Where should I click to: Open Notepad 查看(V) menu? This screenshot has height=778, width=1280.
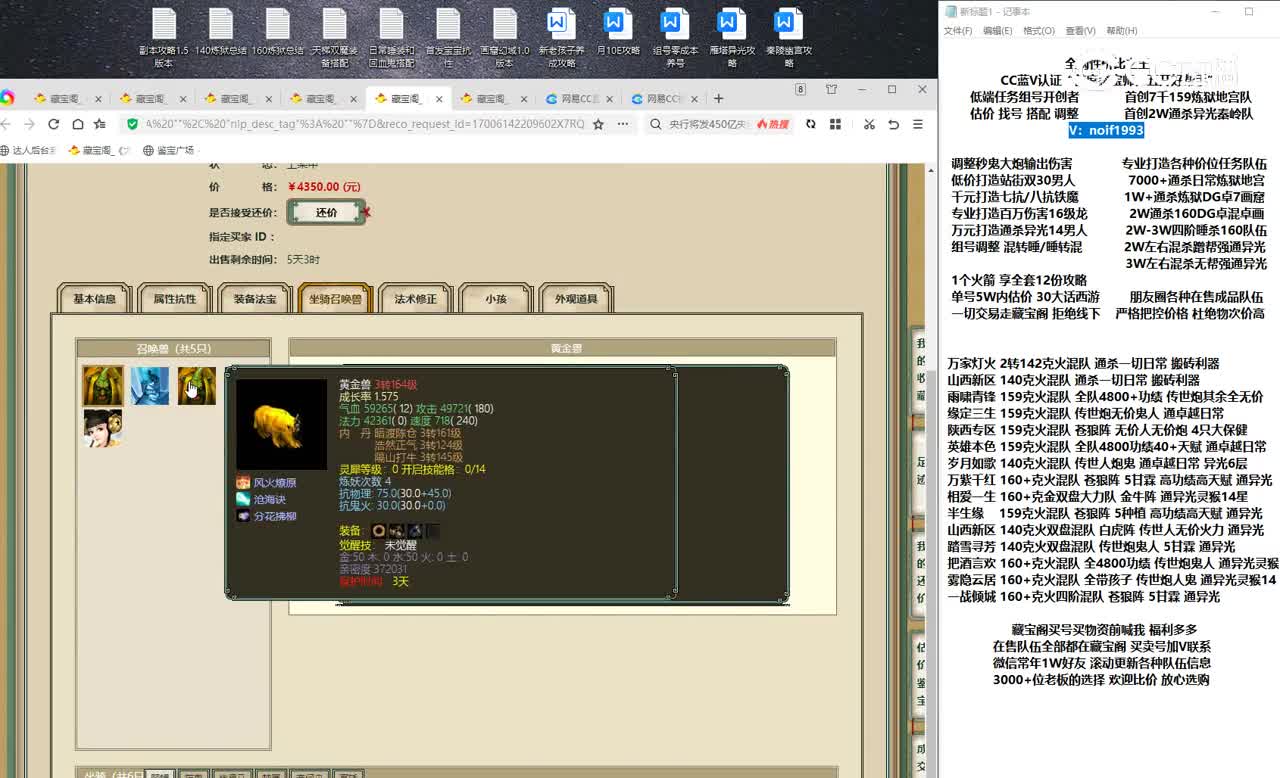(1080, 31)
